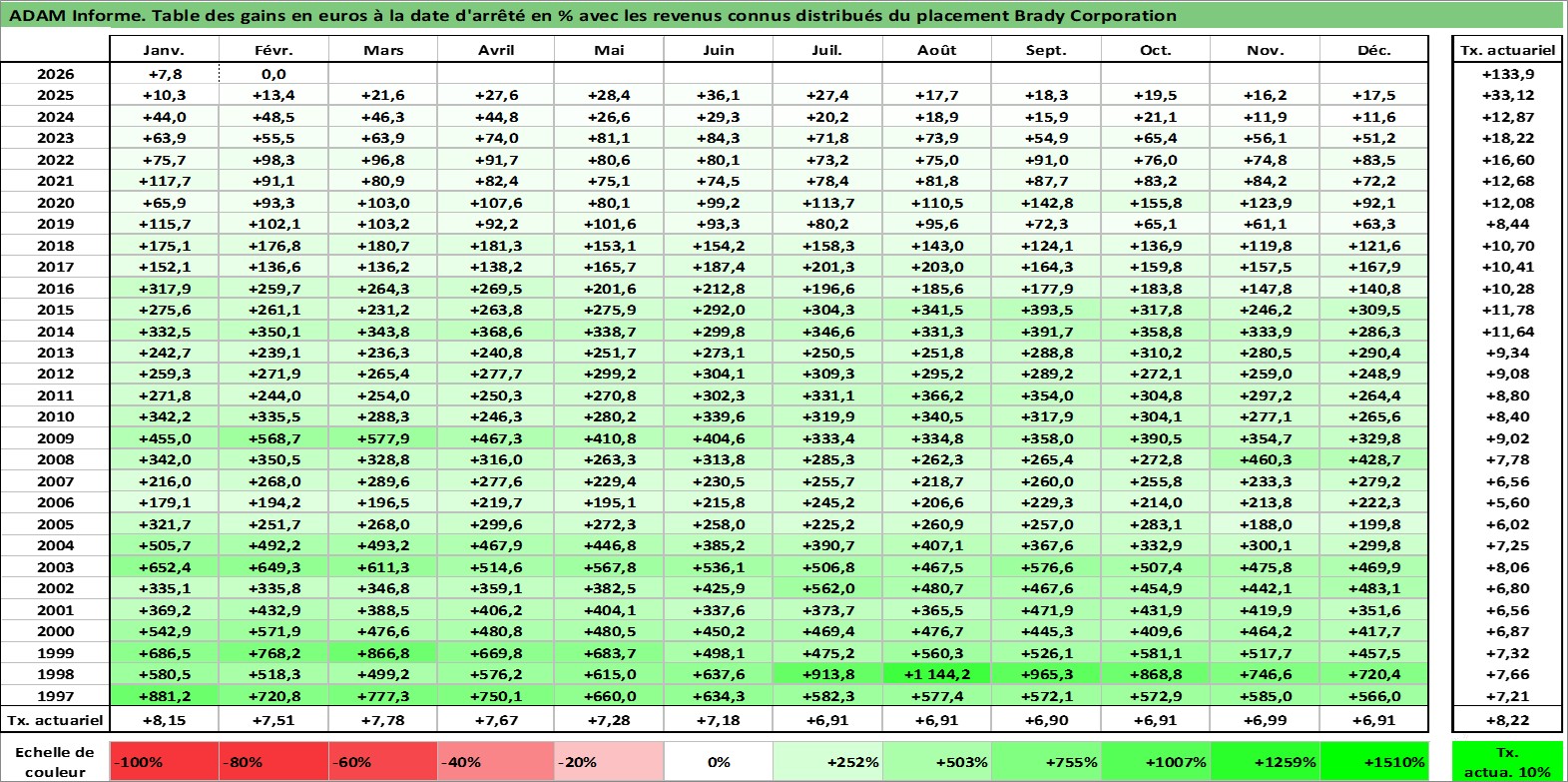Click the '+84,3' cell for Juin 2023

(719, 138)
